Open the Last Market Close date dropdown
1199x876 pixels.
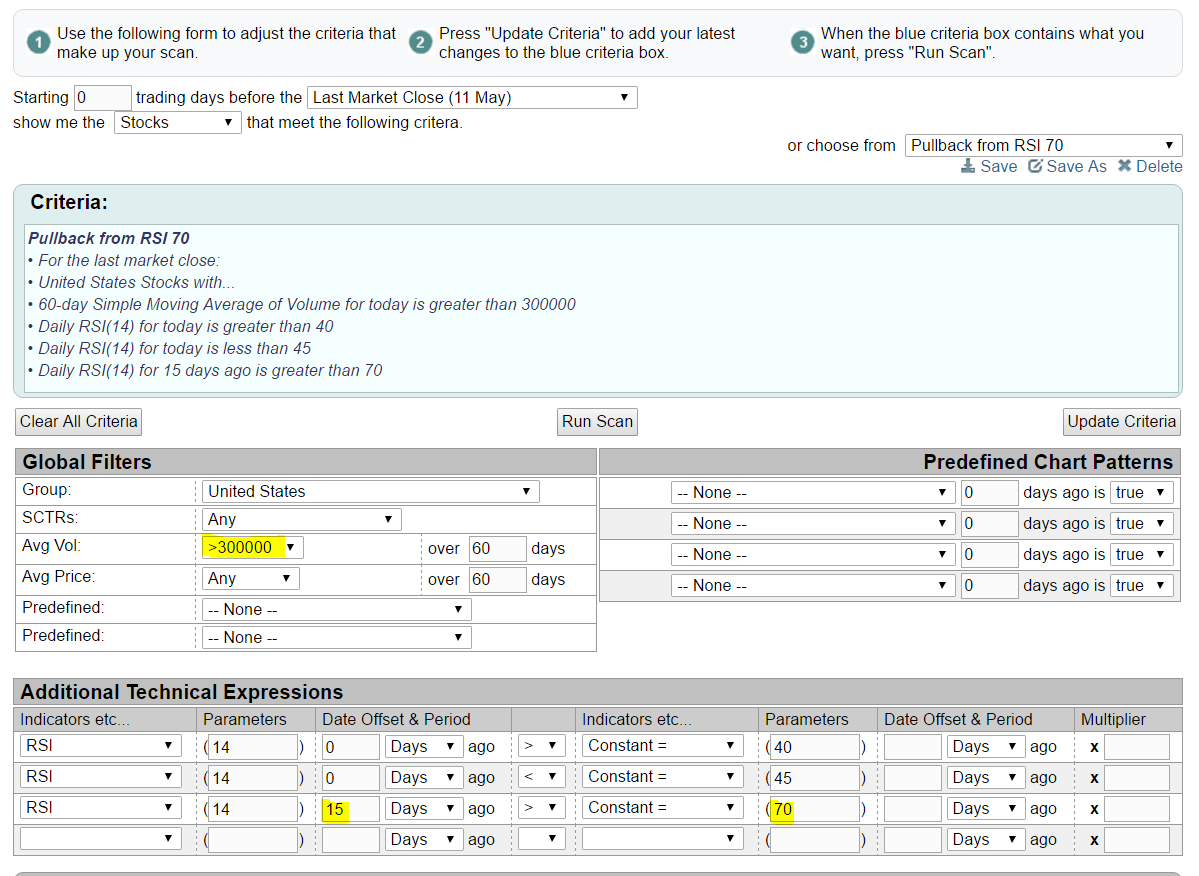point(471,98)
